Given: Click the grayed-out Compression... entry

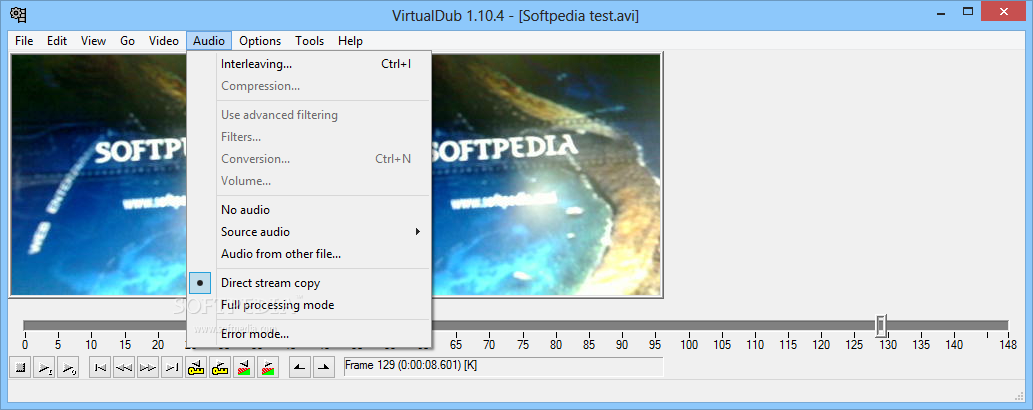Looking at the screenshot, I should [310, 86].
